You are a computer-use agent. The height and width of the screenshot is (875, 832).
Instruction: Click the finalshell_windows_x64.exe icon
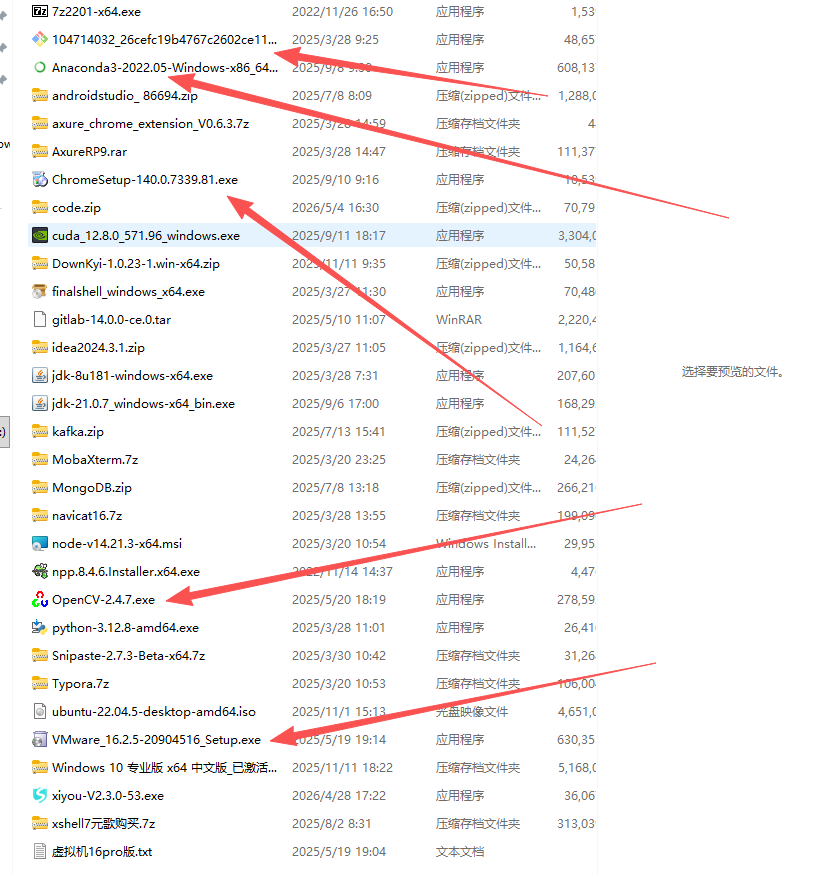pos(40,291)
